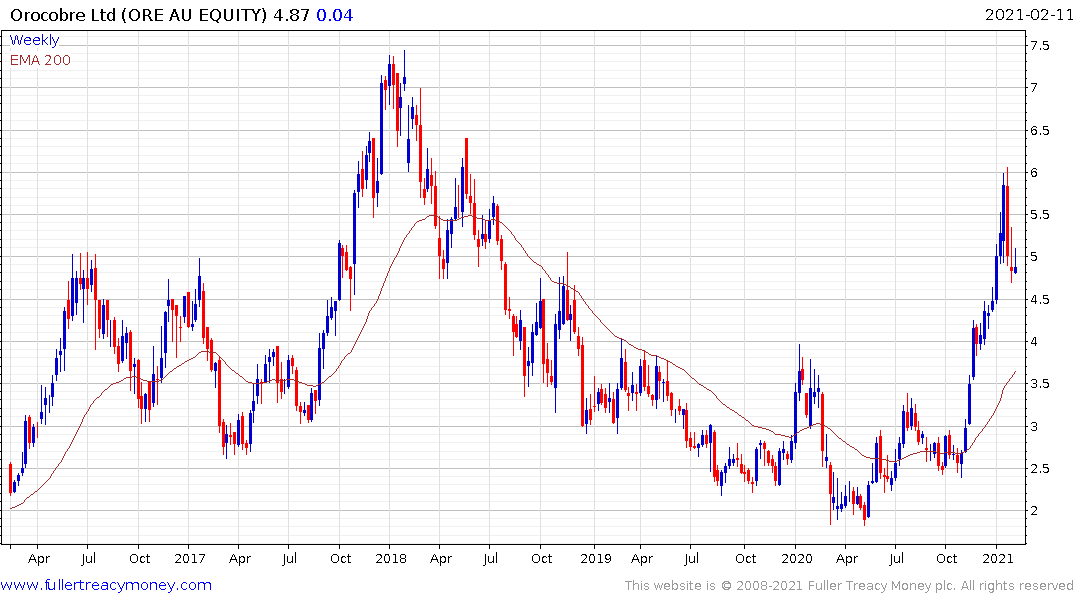Click the 2021 year axis label
1075x600 pixels.
pos(998,558)
